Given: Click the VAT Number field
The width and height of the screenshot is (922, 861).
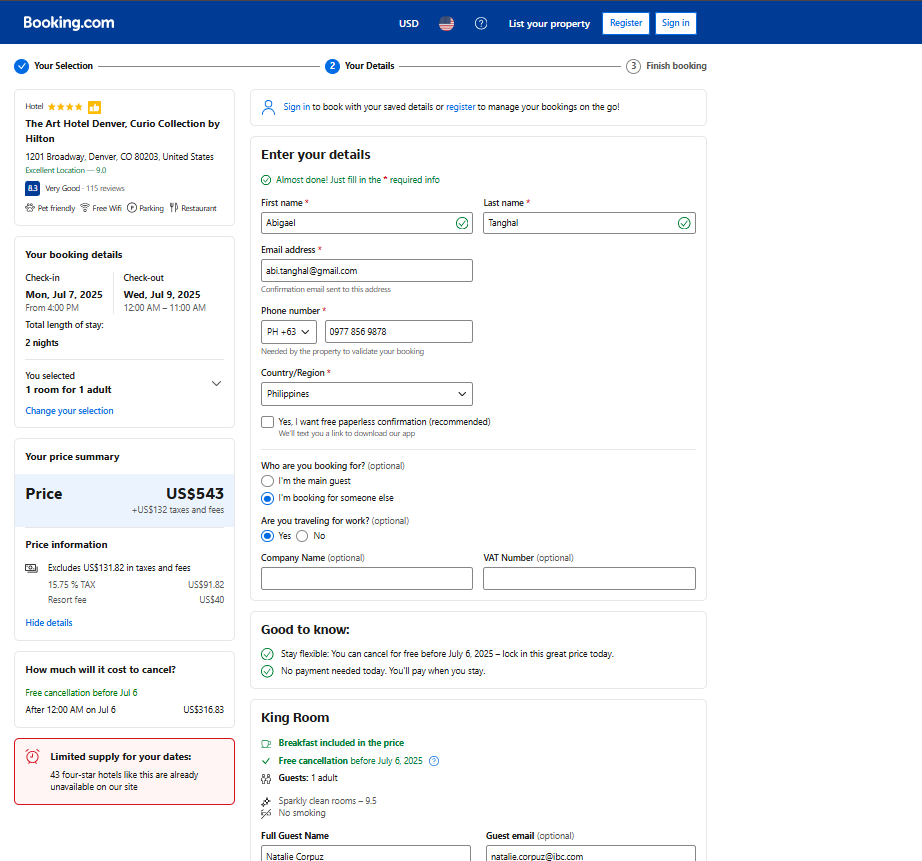Looking at the screenshot, I should (589, 579).
